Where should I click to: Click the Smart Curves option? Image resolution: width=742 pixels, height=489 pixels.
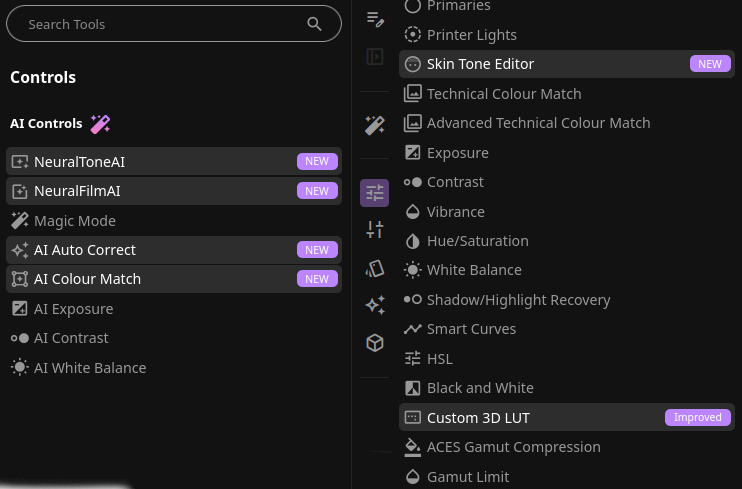pos(471,329)
